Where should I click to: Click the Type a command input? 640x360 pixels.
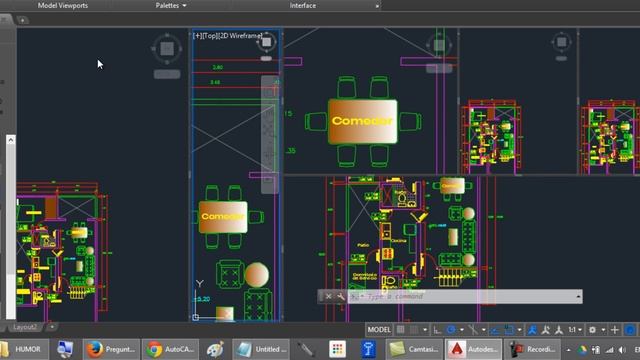click(461, 296)
